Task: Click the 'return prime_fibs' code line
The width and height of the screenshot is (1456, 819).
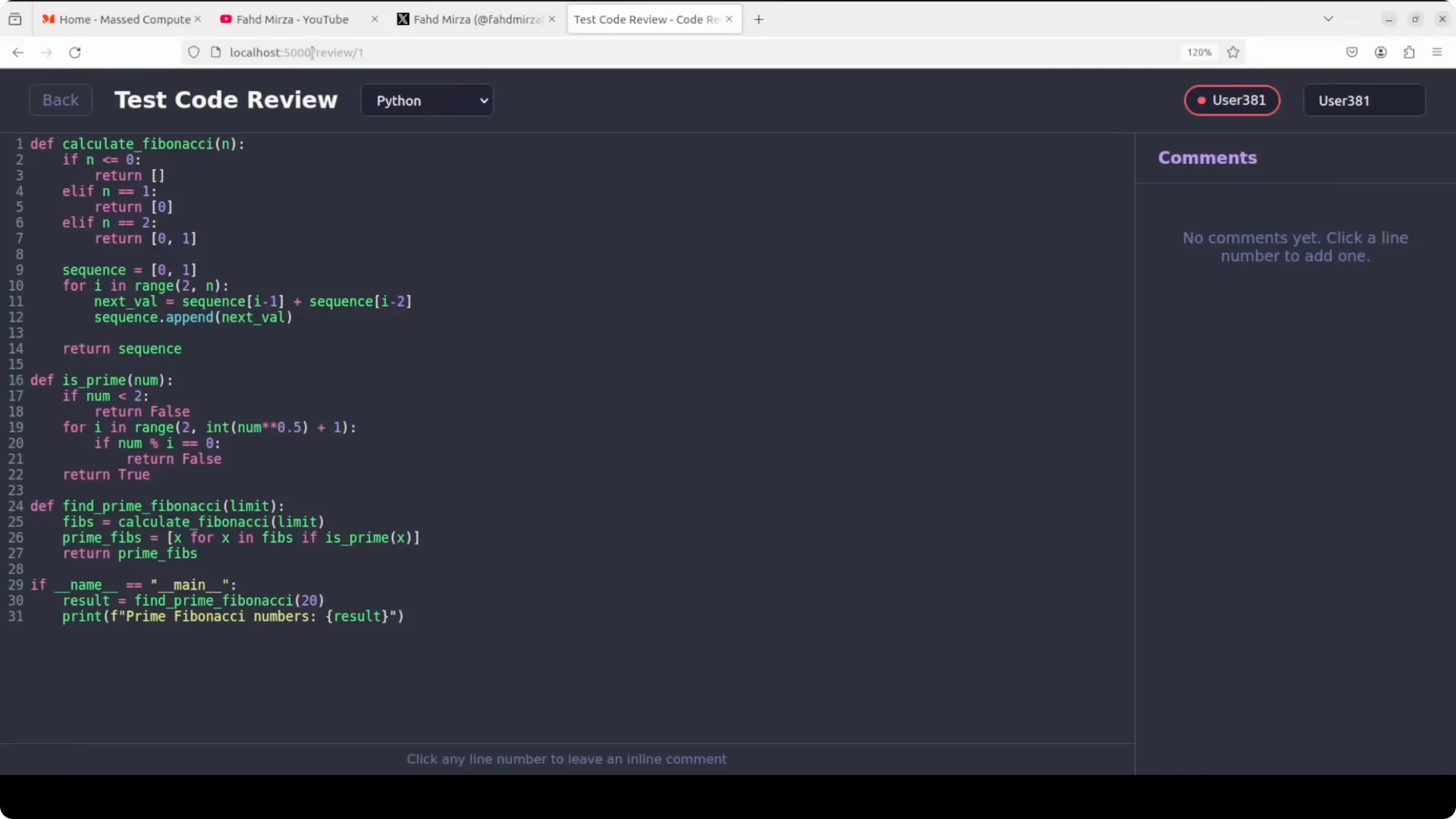Action: coord(130,554)
